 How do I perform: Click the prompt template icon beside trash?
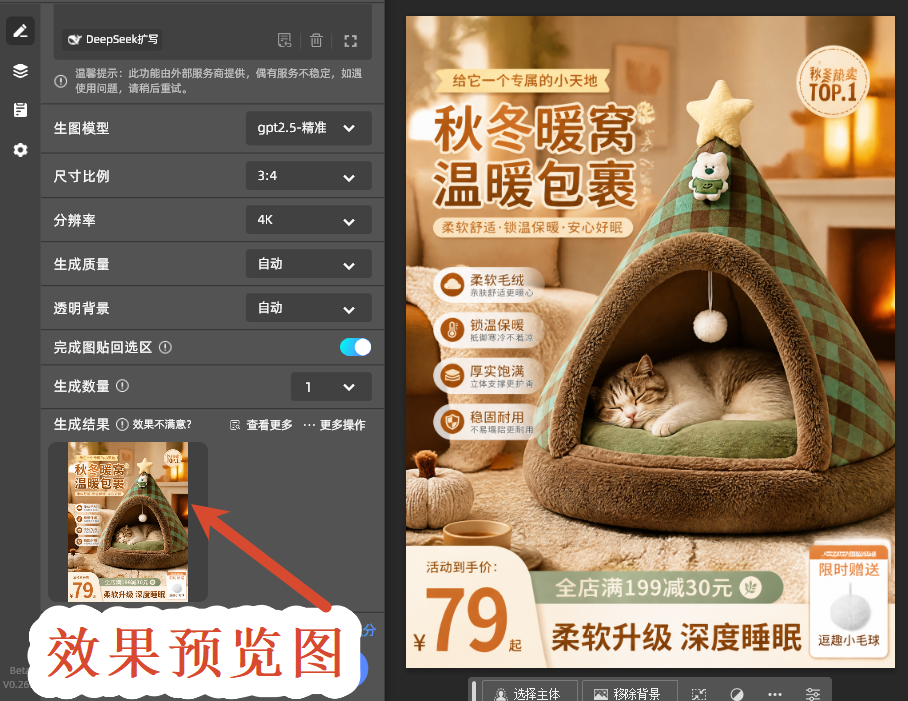pos(284,40)
